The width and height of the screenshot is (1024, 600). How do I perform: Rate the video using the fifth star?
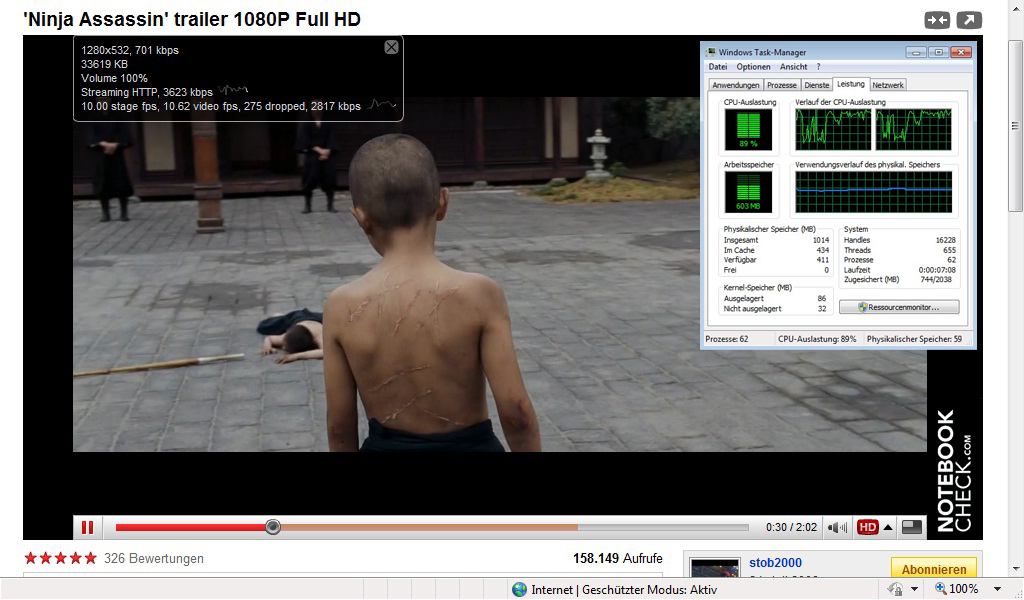[90, 558]
